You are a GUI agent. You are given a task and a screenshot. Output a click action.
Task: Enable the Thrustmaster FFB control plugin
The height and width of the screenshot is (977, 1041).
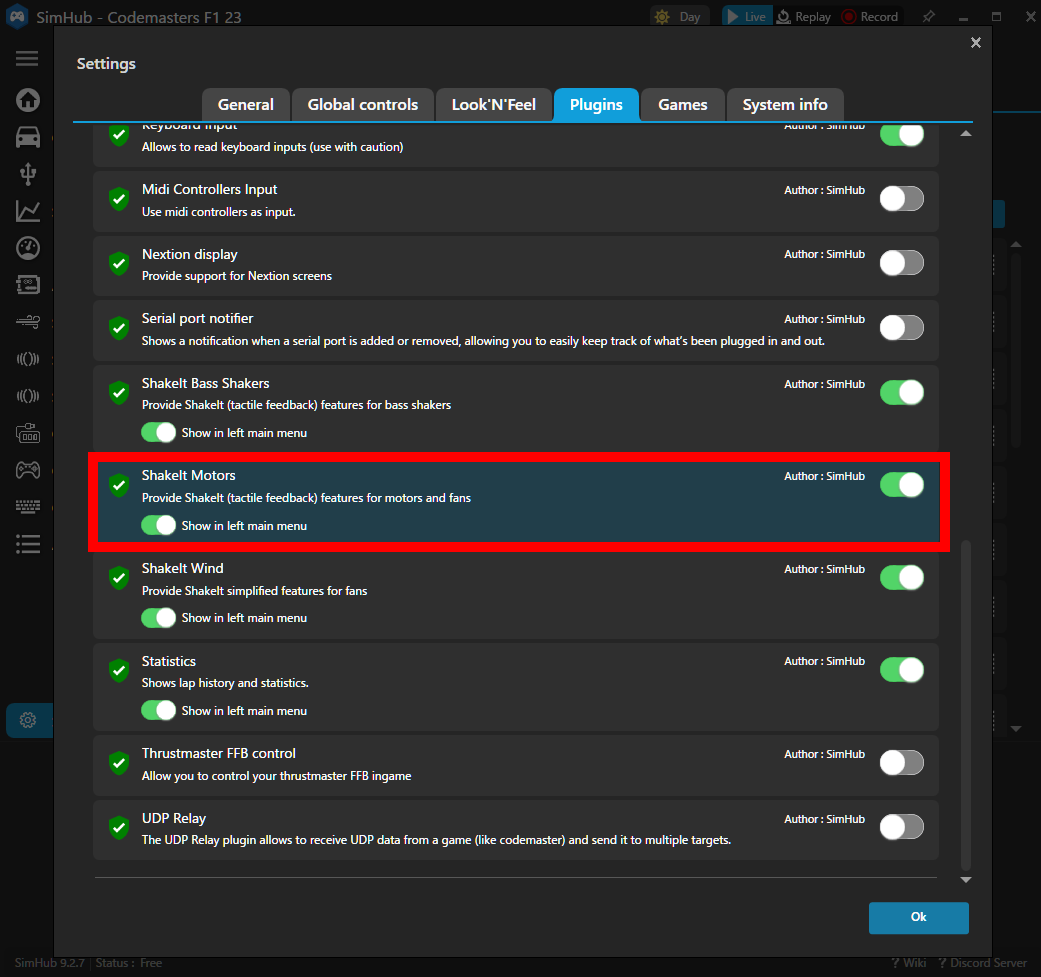902,763
